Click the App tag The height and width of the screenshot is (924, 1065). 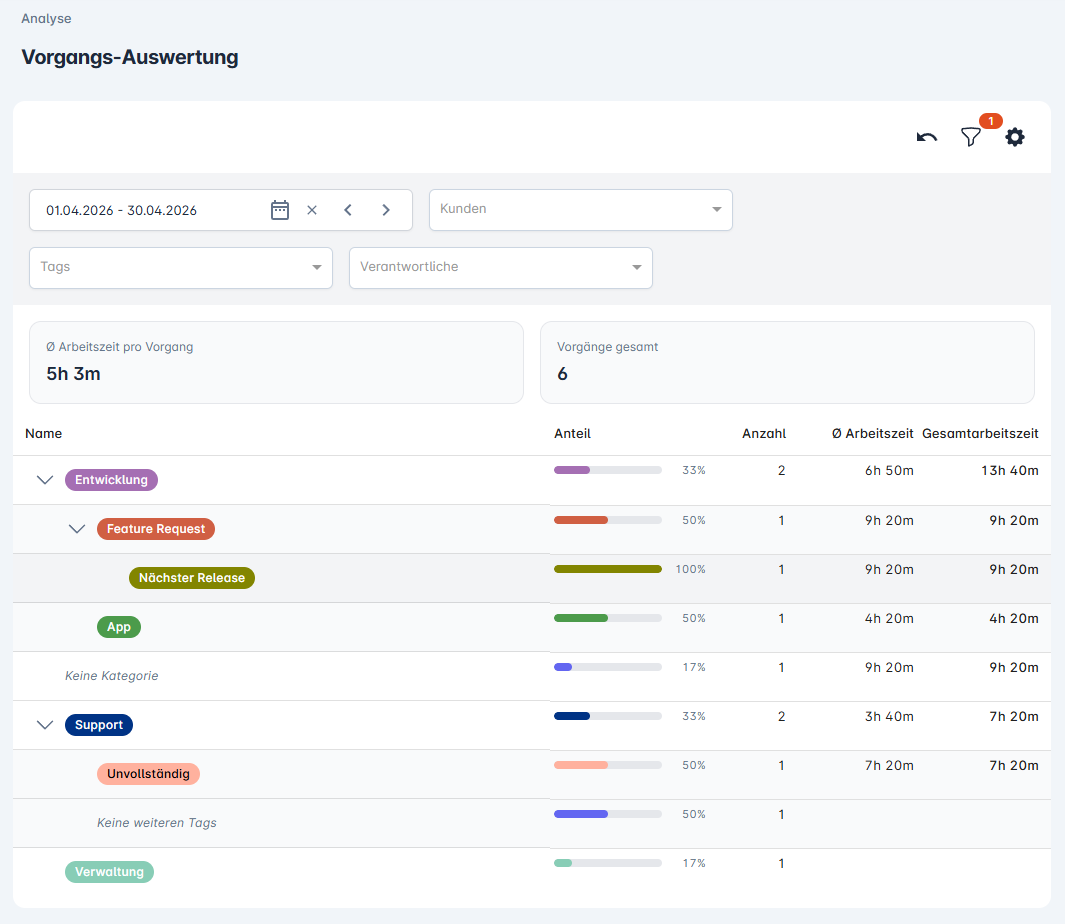point(119,627)
